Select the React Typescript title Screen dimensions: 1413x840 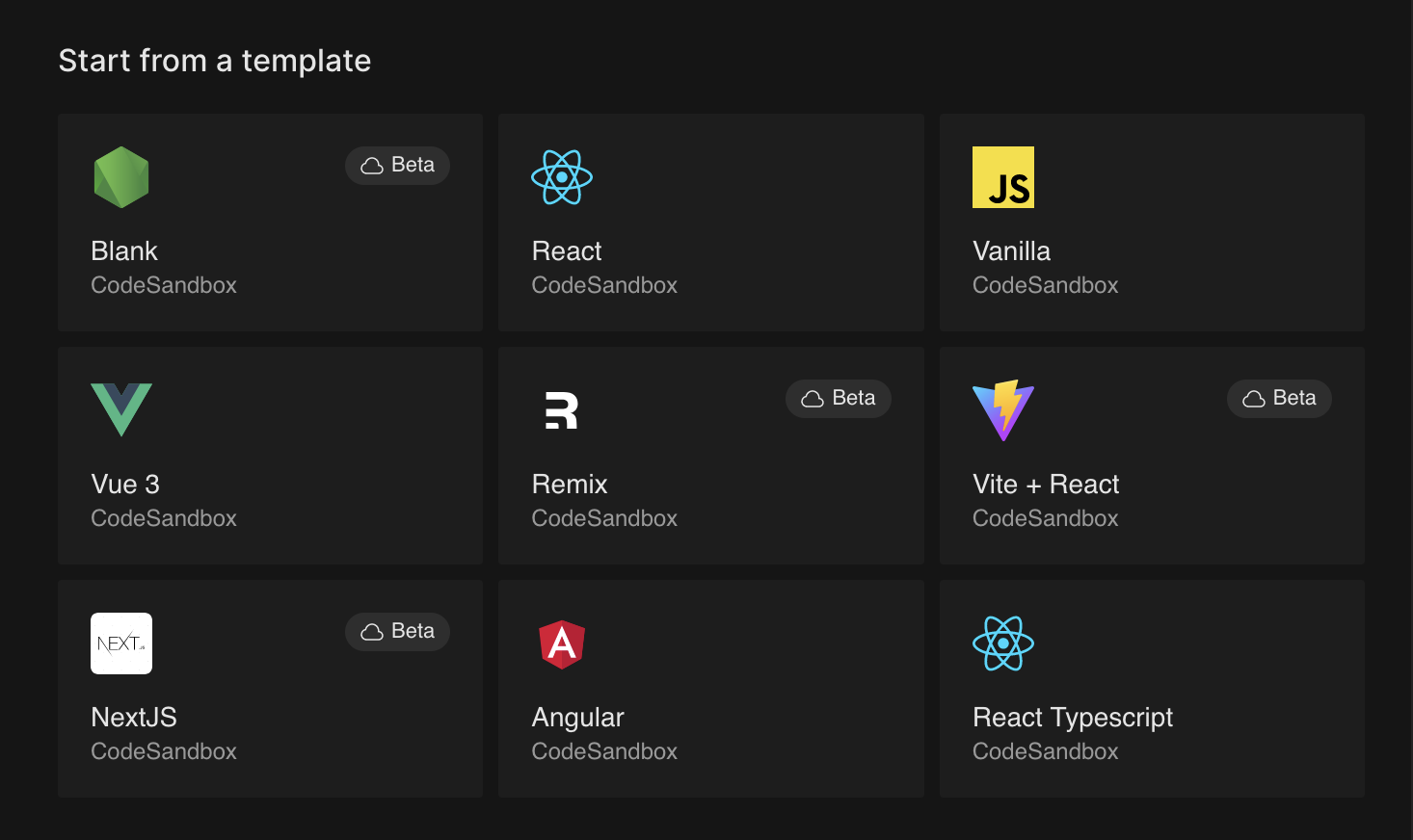tap(1073, 718)
